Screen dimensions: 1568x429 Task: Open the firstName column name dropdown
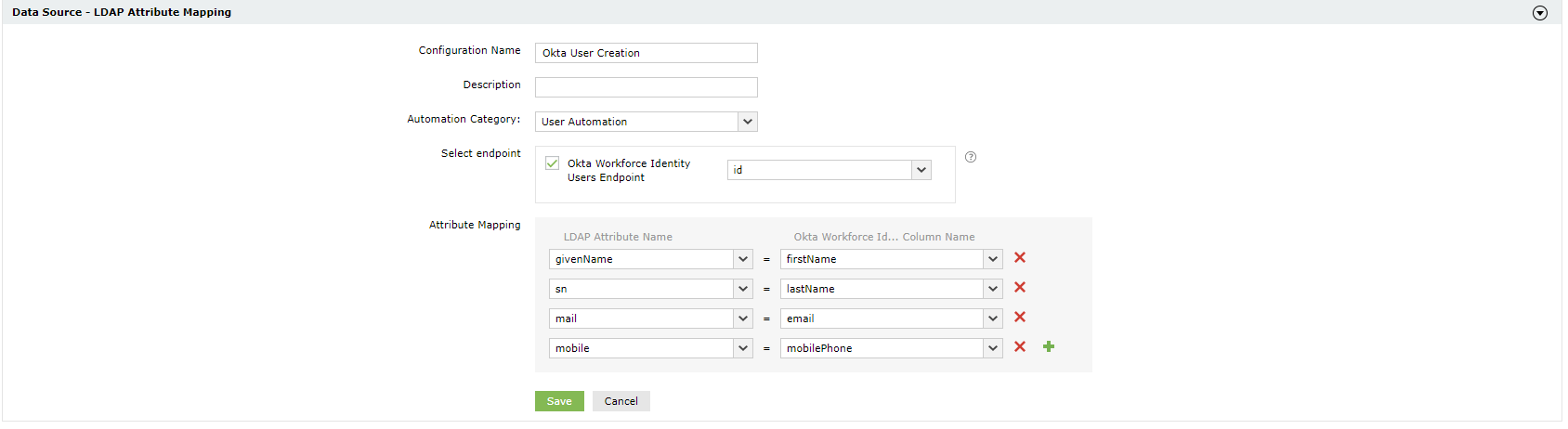point(993,259)
